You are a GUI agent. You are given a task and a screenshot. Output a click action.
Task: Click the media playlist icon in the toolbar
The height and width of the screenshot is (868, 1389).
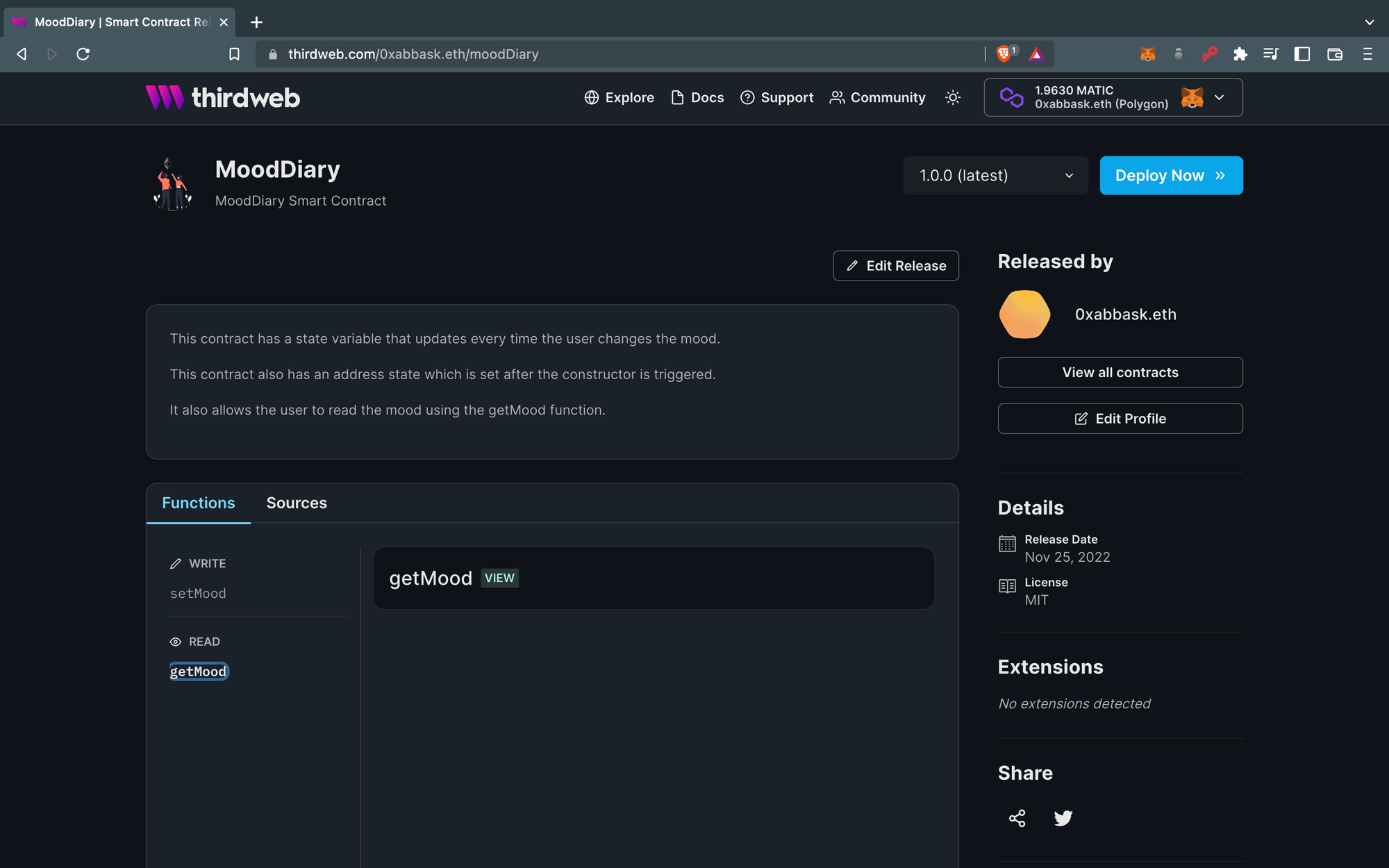point(1271,53)
